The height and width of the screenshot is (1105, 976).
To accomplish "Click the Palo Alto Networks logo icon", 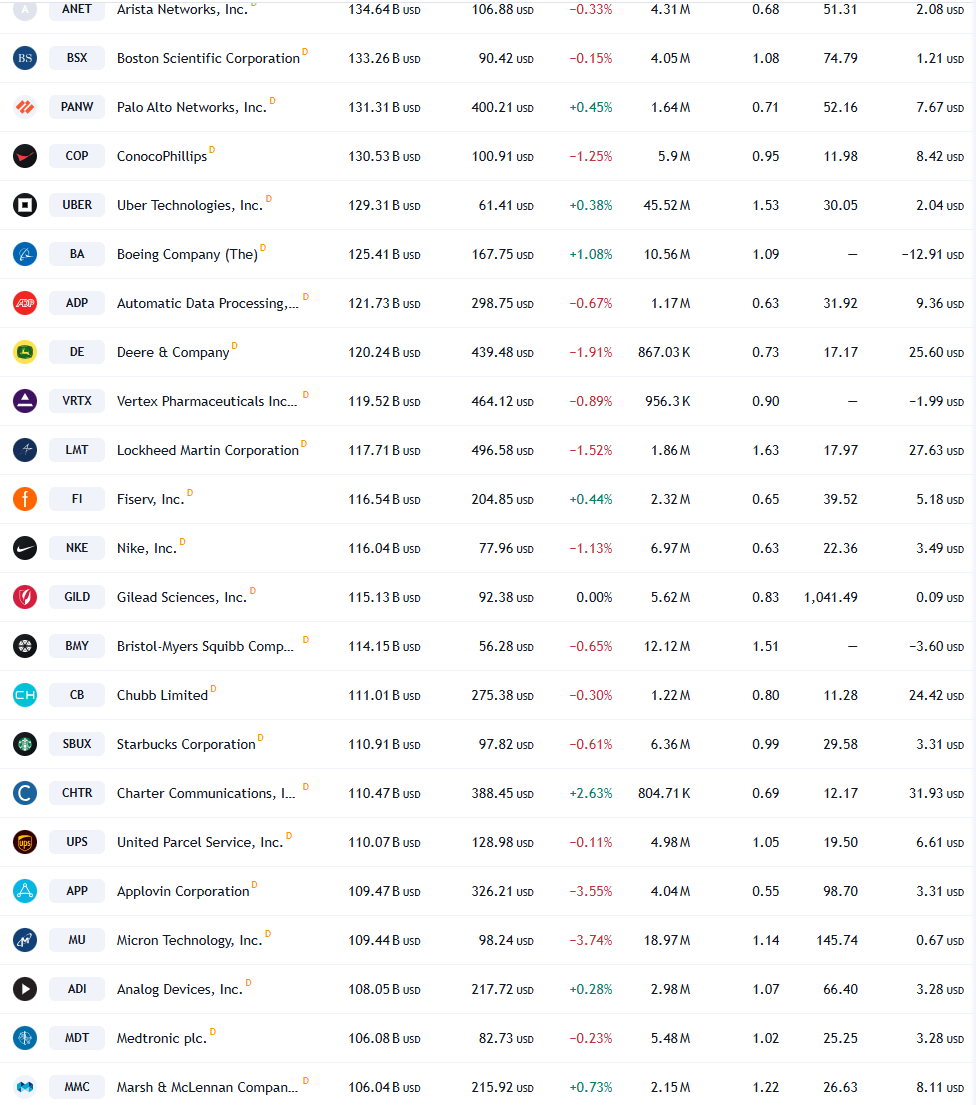I will click(x=25, y=107).
